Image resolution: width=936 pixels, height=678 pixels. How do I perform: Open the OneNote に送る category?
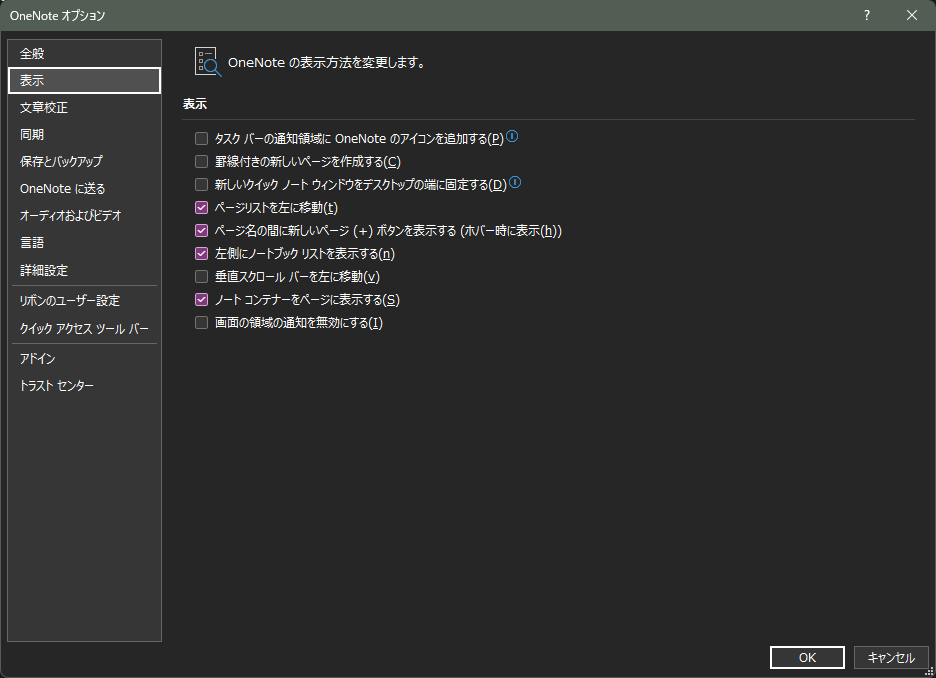tap(84, 189)
